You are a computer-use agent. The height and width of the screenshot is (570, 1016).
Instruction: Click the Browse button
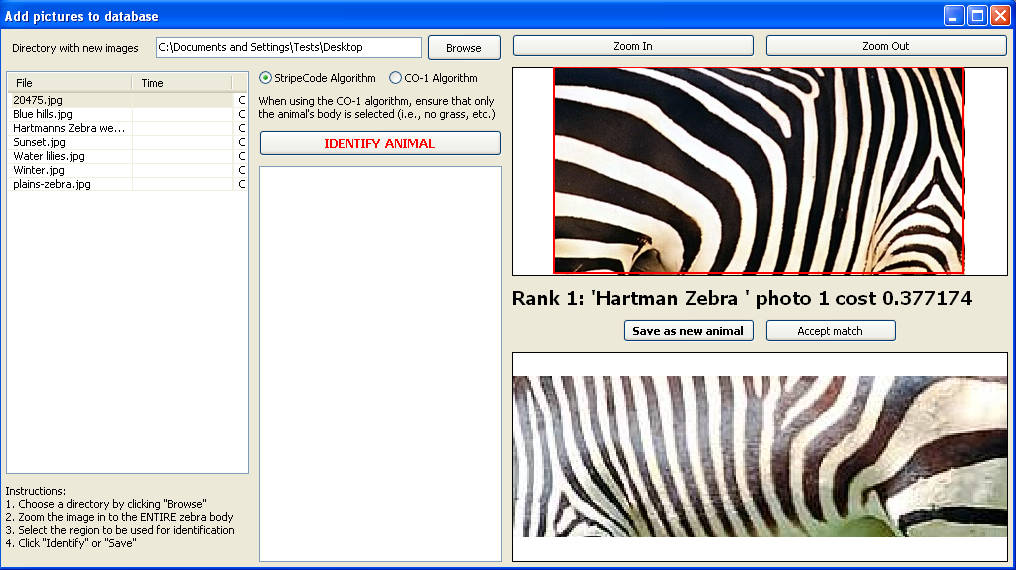[x=464, y=48]
